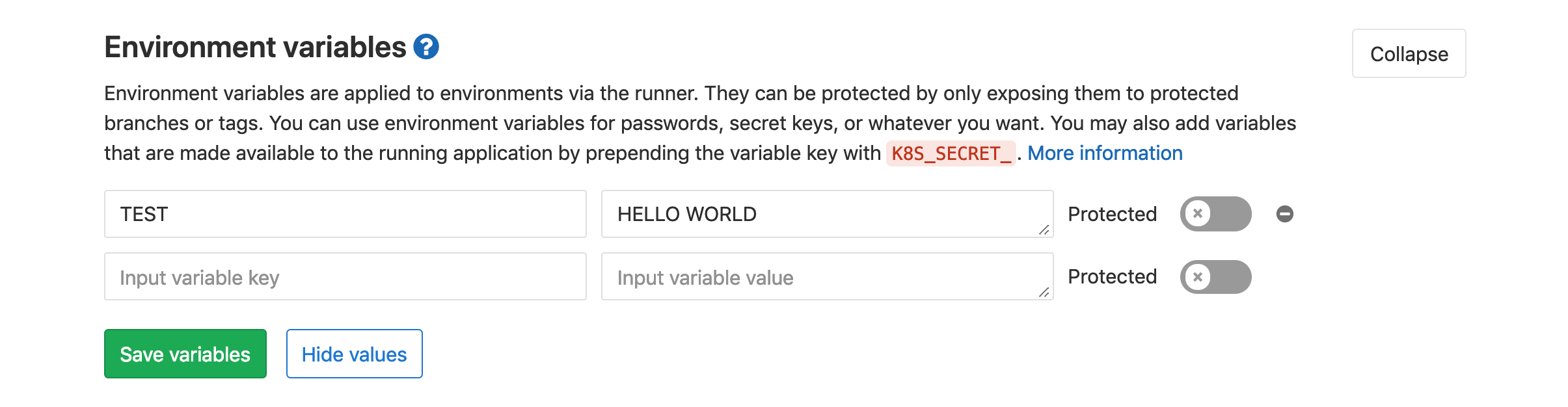Open the More information link
Screen dimensions: 1568x407
click(x=1105, y=153)
